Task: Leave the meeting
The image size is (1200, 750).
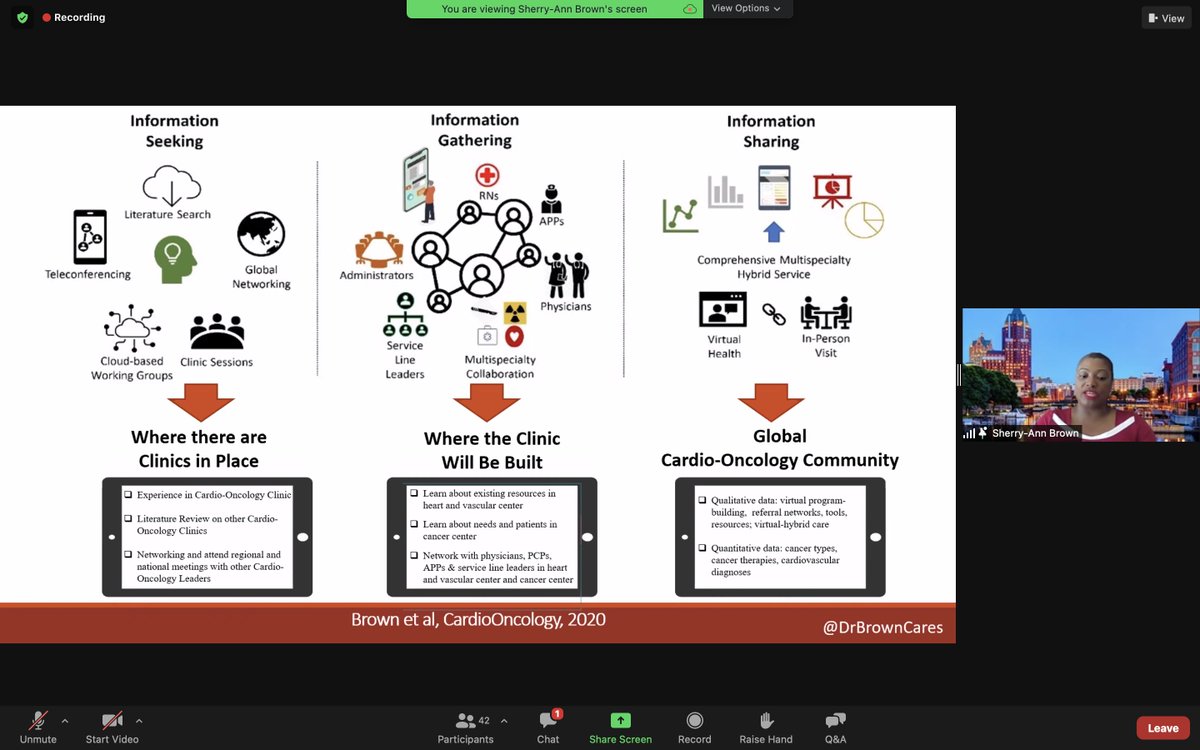Action: click(1162, 728)
